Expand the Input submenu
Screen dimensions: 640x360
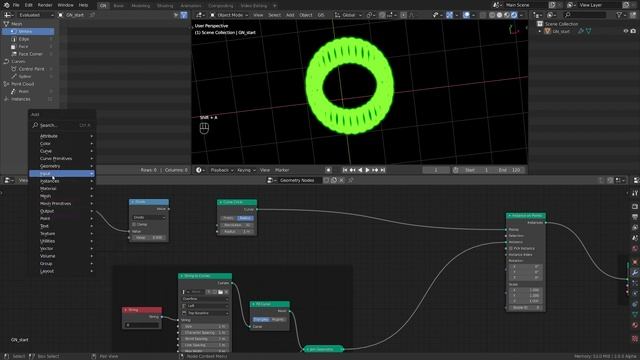[x=62, y=173]
